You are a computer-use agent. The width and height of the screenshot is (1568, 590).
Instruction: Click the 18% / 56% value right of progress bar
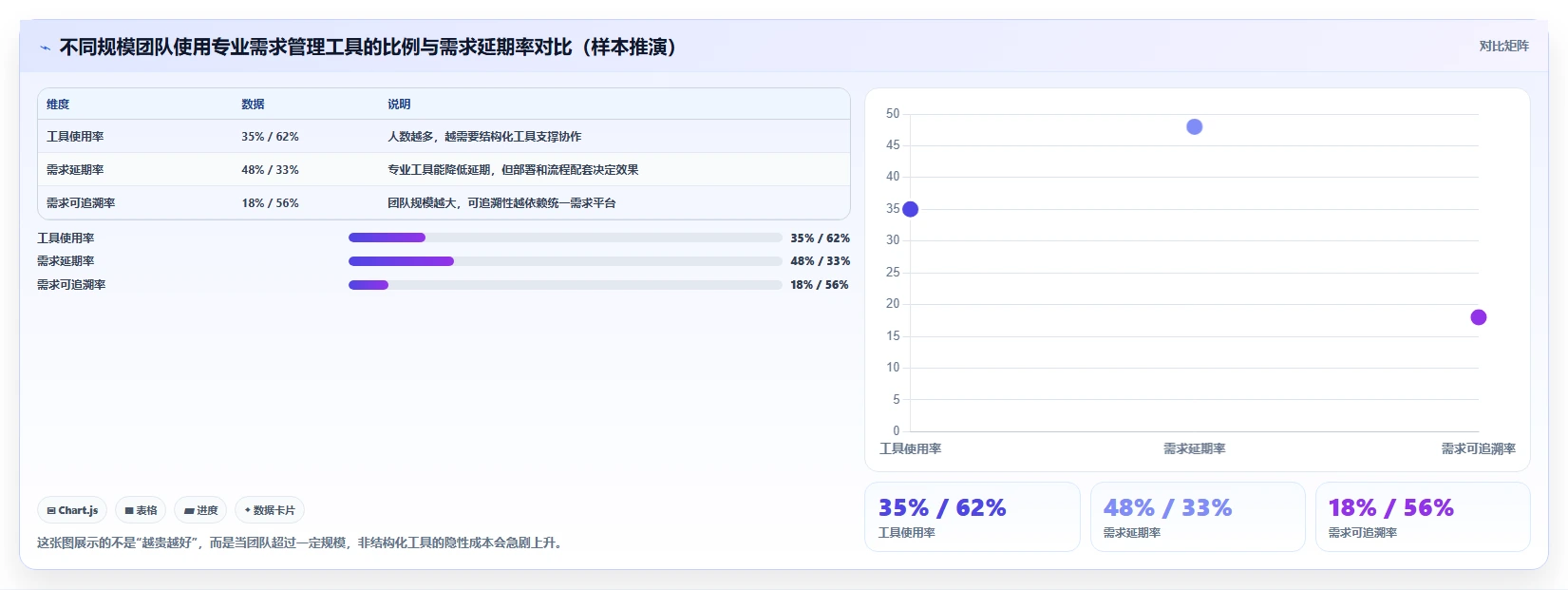point(820,285)
